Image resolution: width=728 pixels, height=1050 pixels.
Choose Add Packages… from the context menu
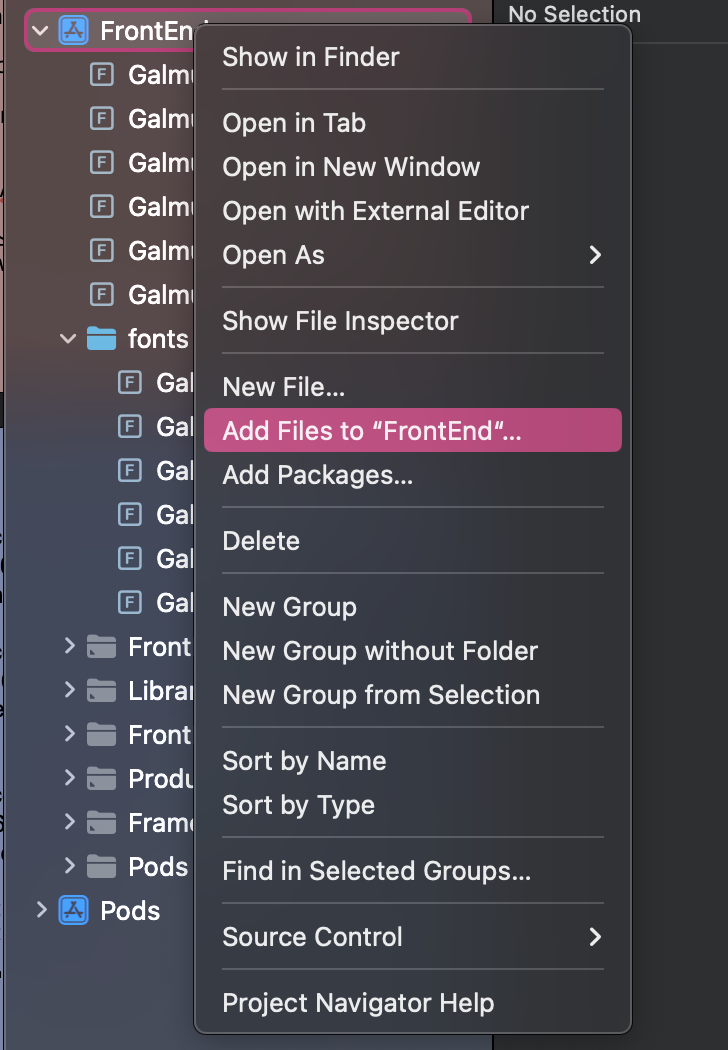point(317,475)
